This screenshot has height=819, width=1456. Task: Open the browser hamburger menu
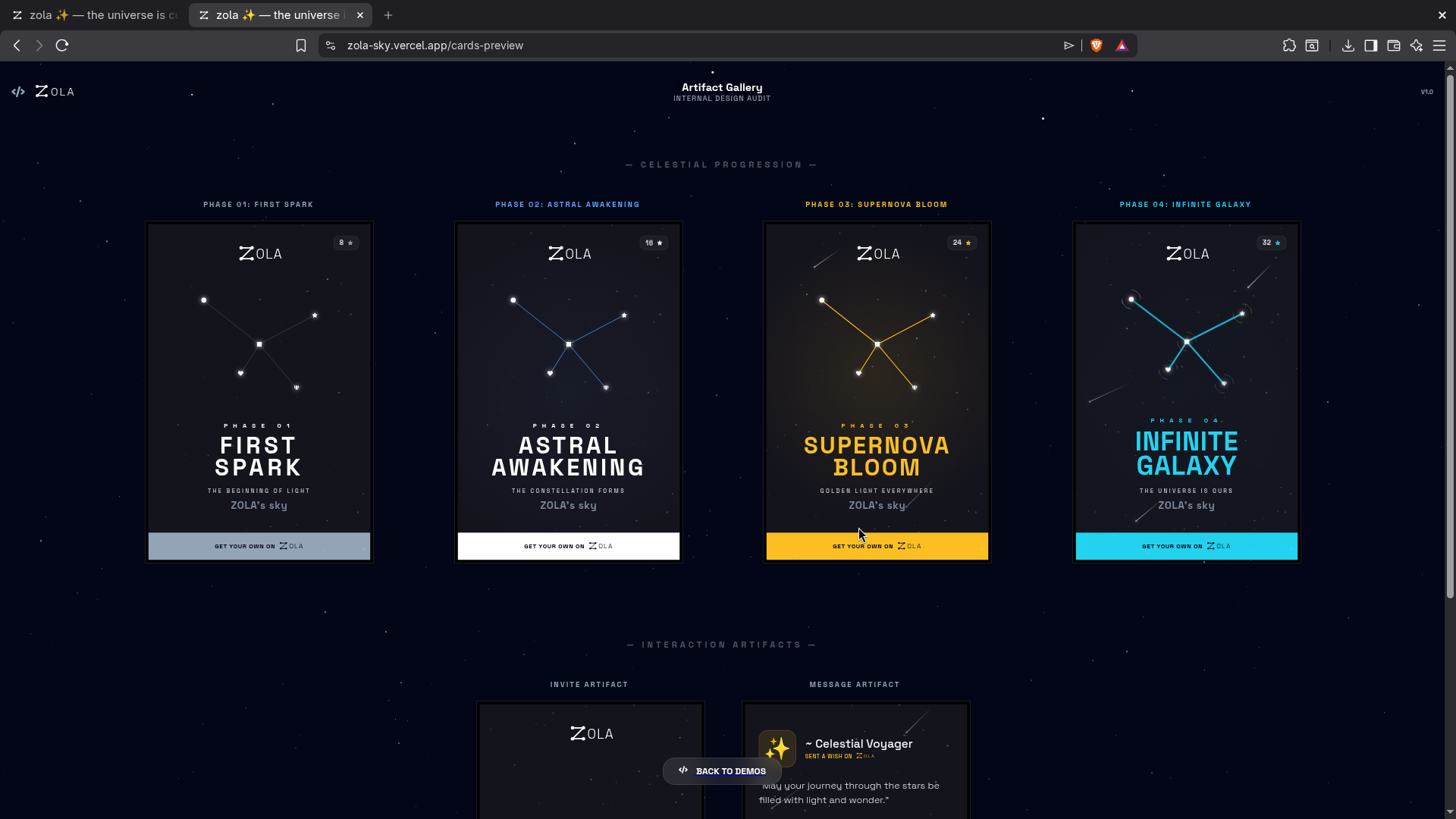[x=1439, y=45]
